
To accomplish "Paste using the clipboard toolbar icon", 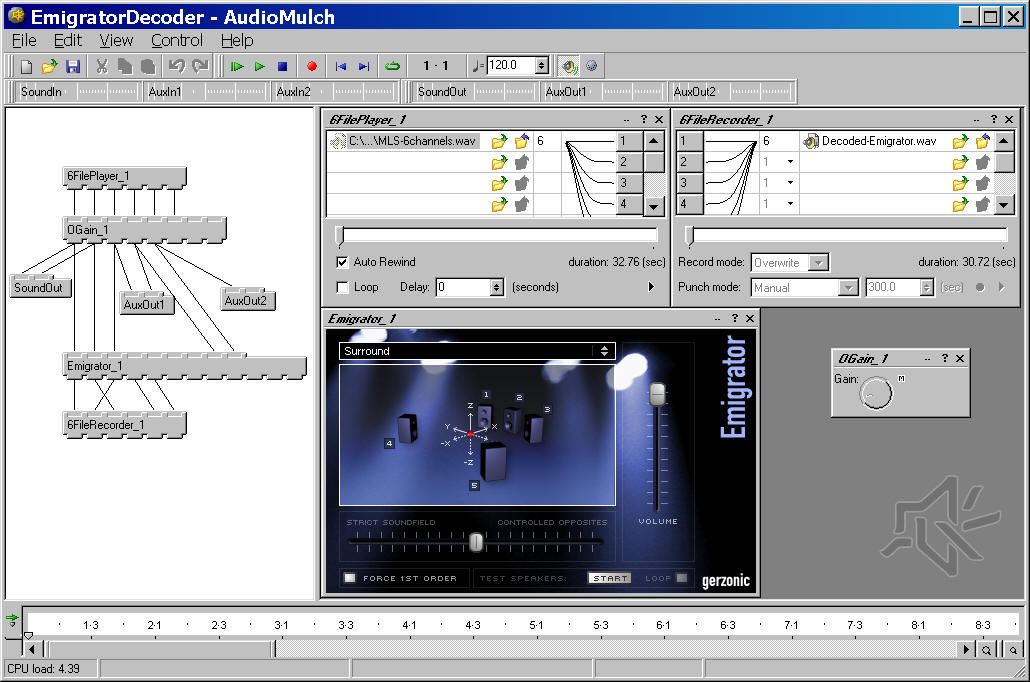I will point(148,66).
